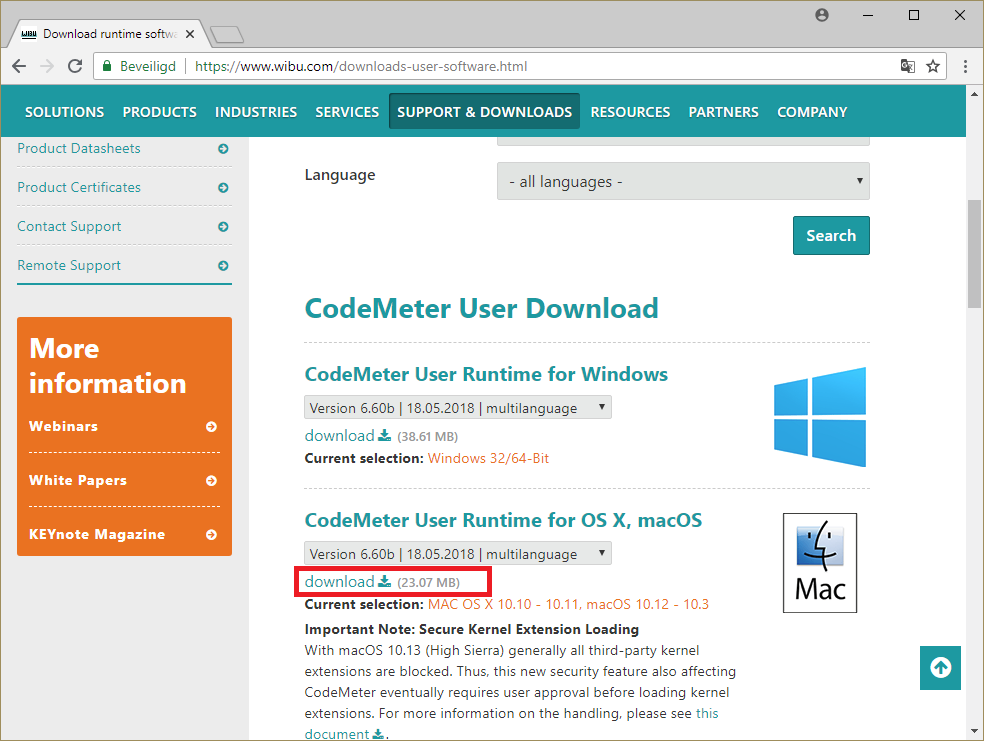984x741 pixels.
Task: Click CodeMeter User Runtime for Windows heading
Action: (x=486, y=374)
